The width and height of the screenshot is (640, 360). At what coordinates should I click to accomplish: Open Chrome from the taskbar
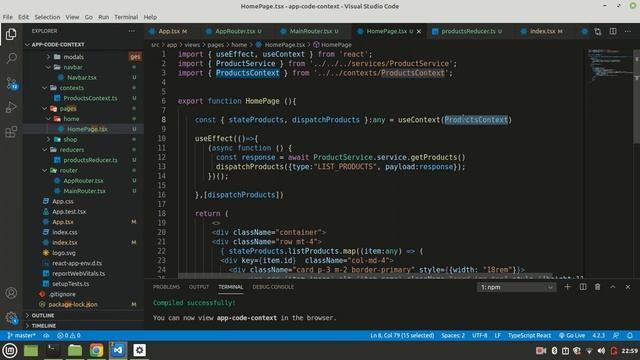96,350
